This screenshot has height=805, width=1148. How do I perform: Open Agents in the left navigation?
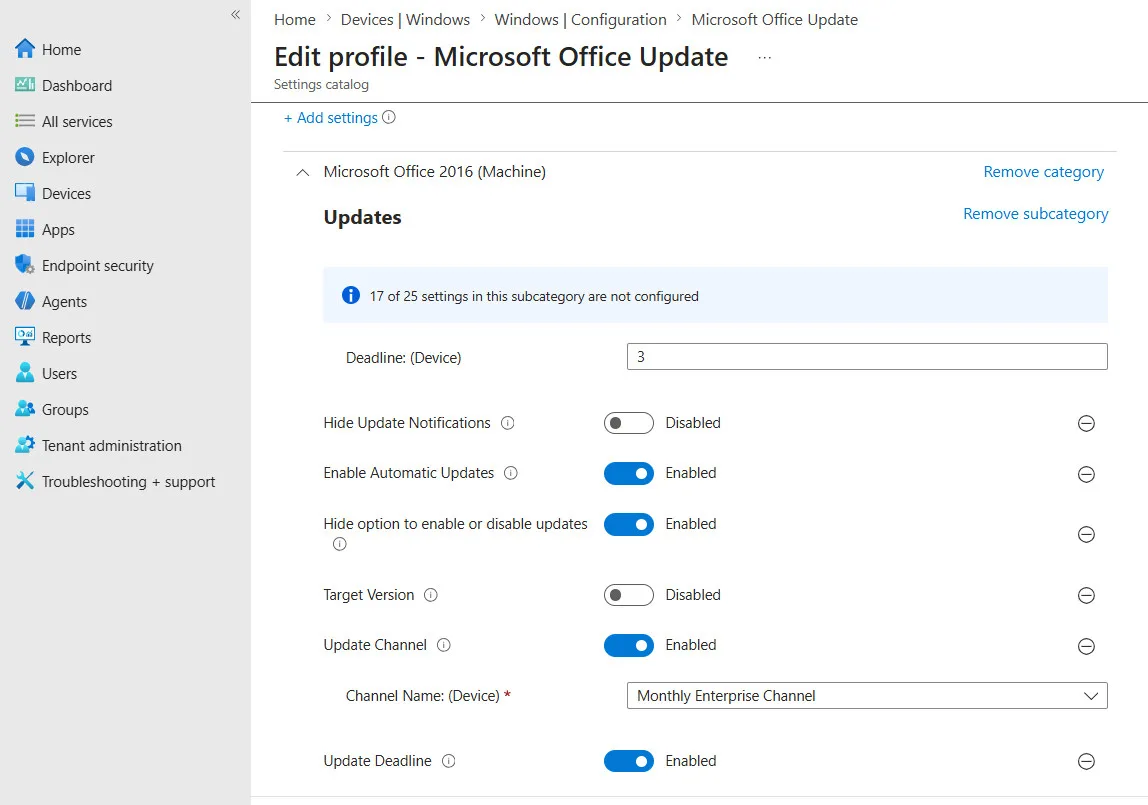coord(64,302)
